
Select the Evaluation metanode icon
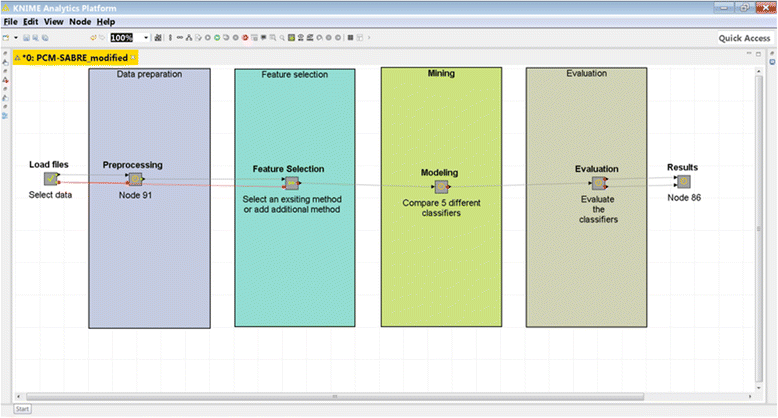[599, 183]
